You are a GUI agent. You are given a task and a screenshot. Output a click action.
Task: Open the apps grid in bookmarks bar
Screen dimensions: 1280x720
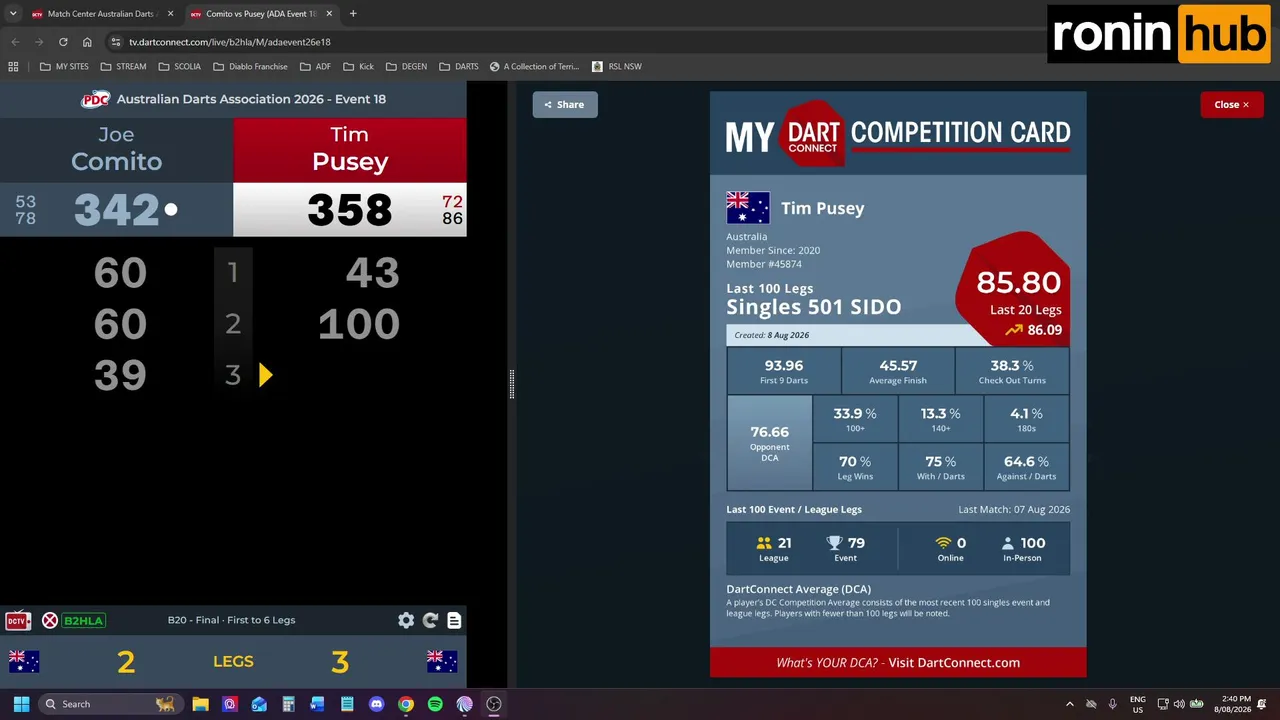pos(13,67)
